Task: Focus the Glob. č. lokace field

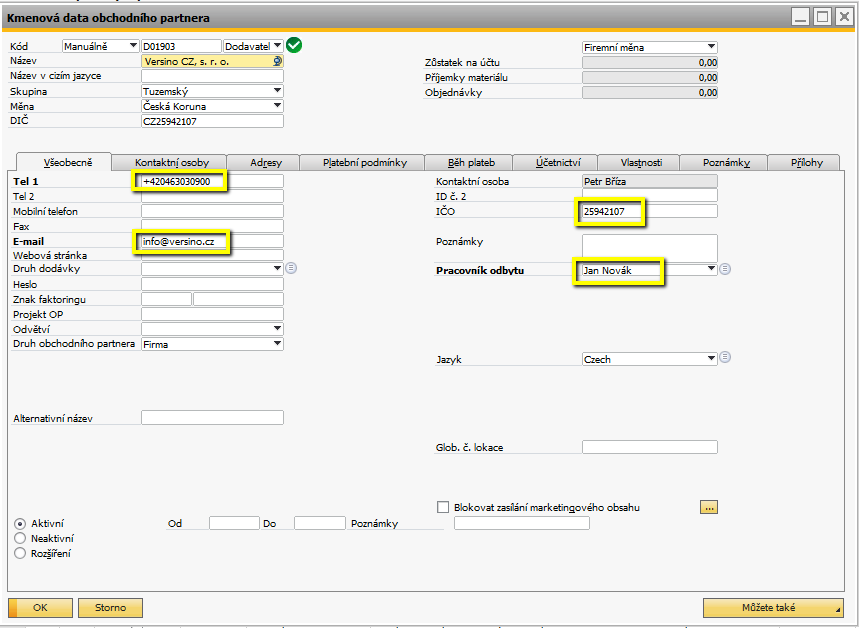Action: tap(650, 447)
